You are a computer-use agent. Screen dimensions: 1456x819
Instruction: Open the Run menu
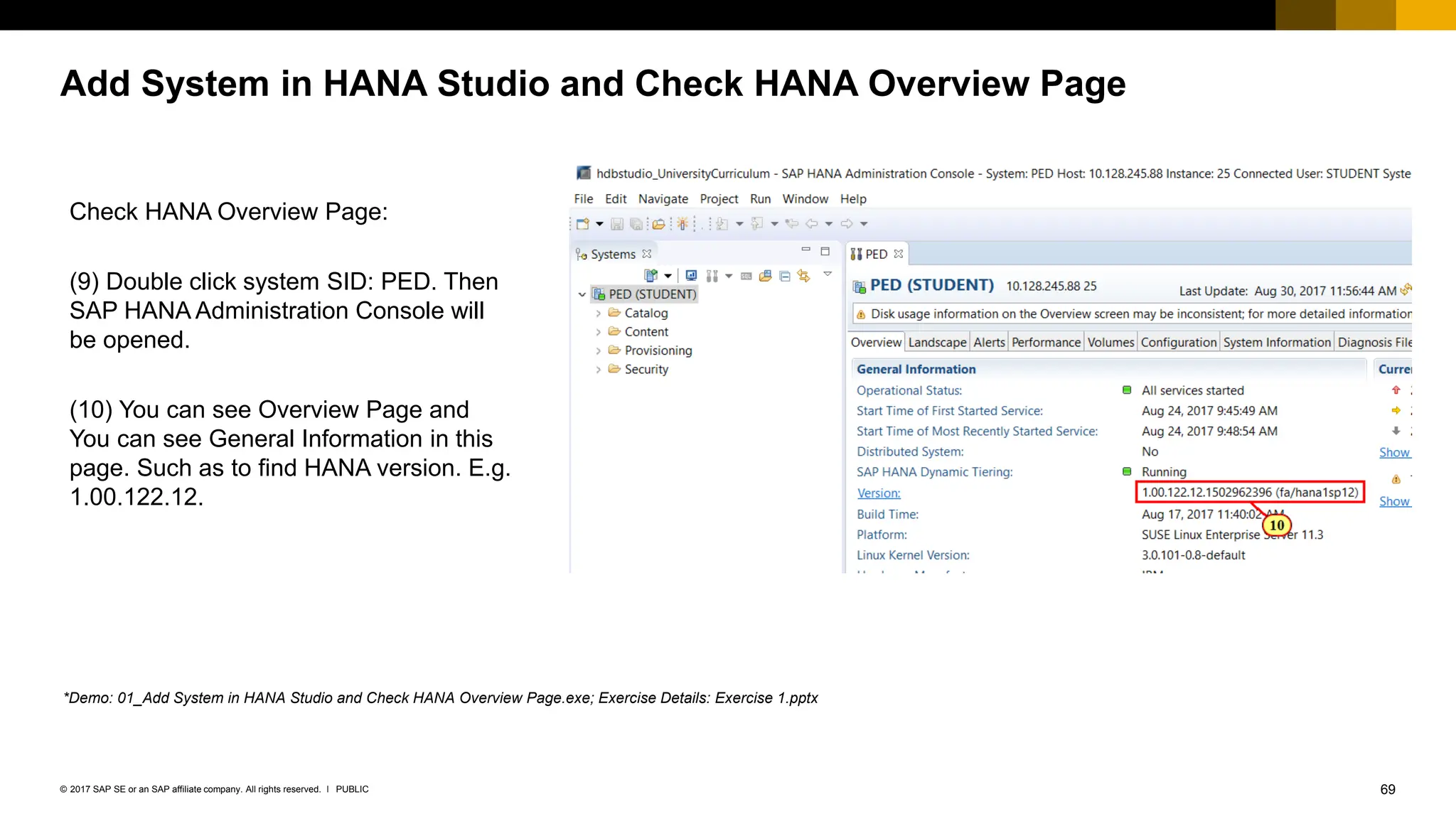click(x=760, y=199)
